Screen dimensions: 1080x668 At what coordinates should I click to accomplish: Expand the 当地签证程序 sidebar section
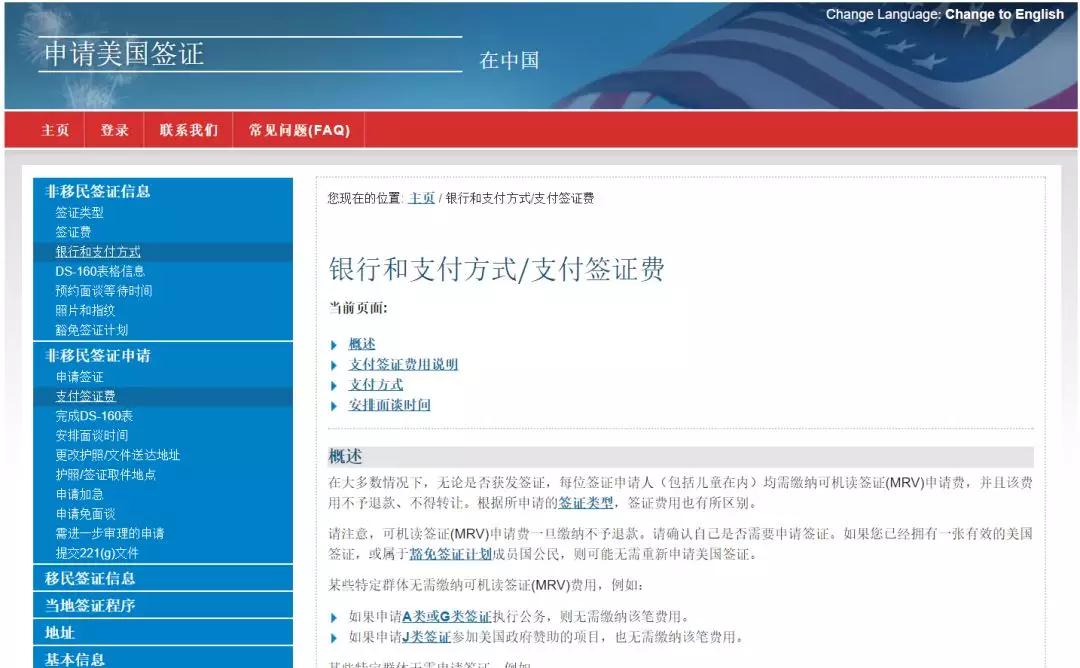click(x=90, y=605)
